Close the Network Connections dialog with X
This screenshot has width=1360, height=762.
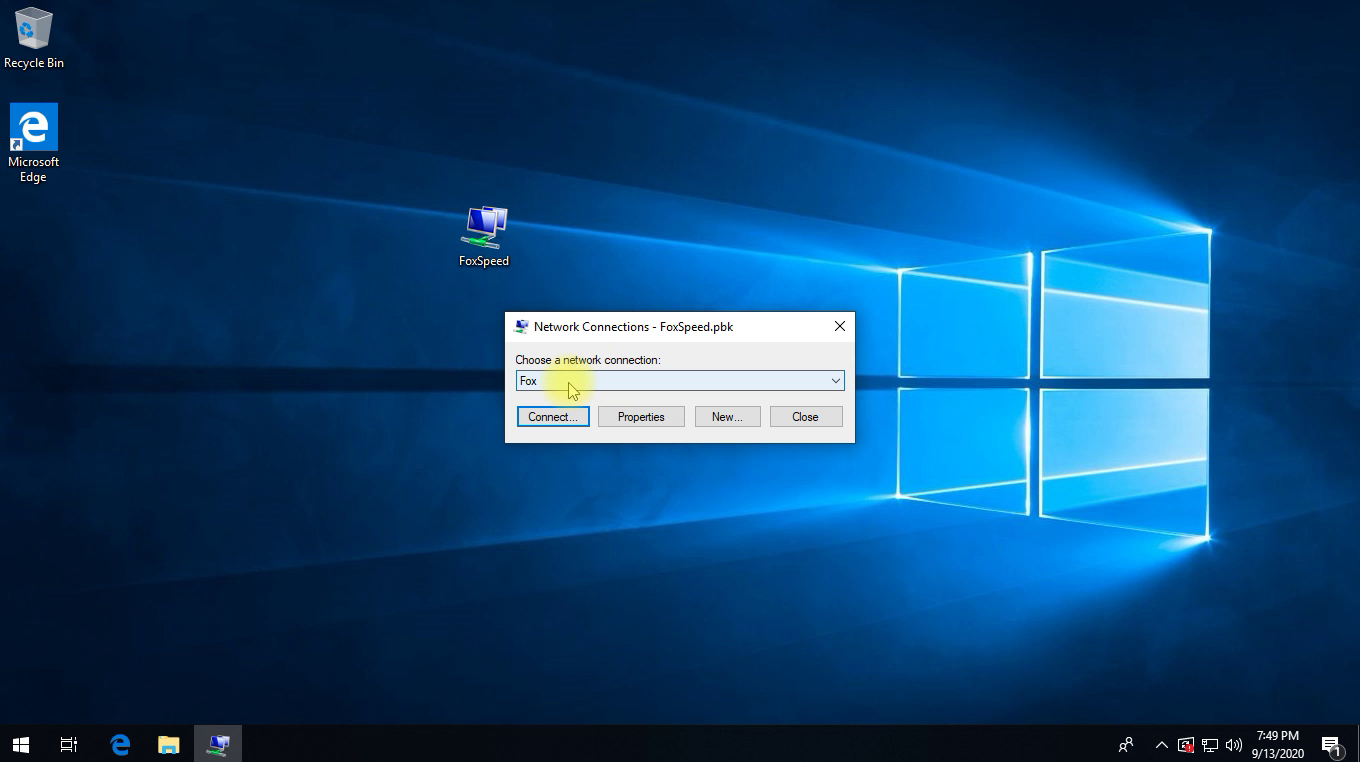coord(840,326)
